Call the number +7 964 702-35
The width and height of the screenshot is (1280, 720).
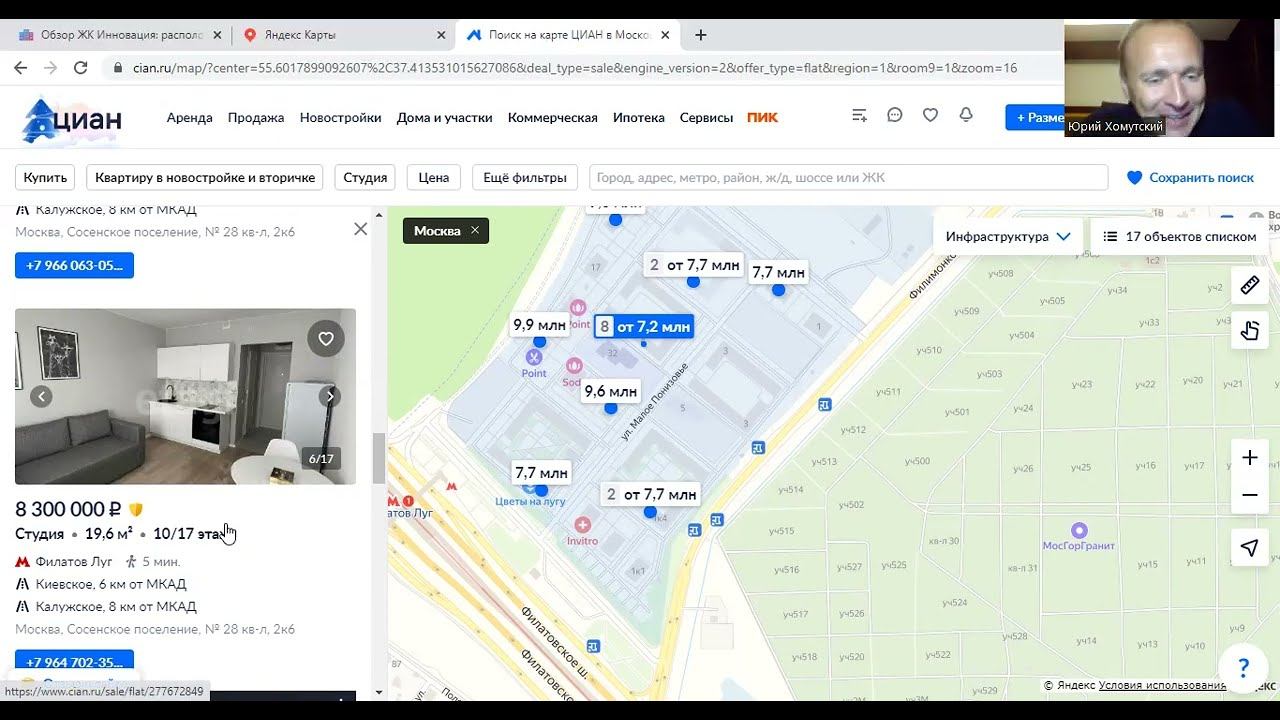74,661
